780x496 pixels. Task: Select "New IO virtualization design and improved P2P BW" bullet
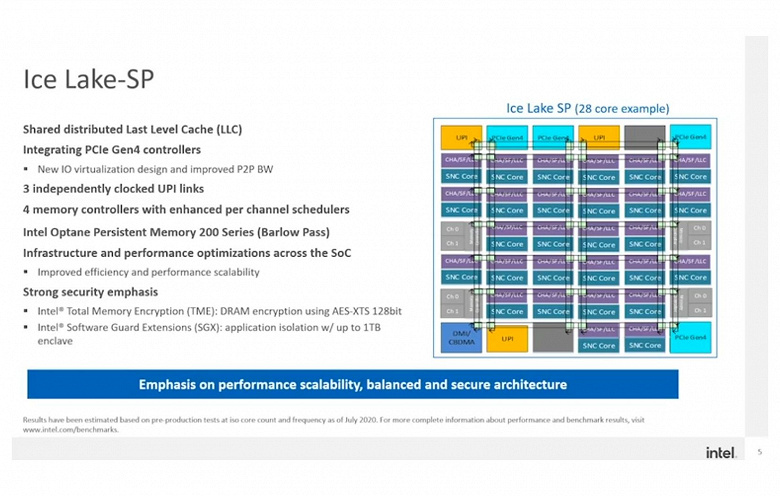click(x=155, y=169)
